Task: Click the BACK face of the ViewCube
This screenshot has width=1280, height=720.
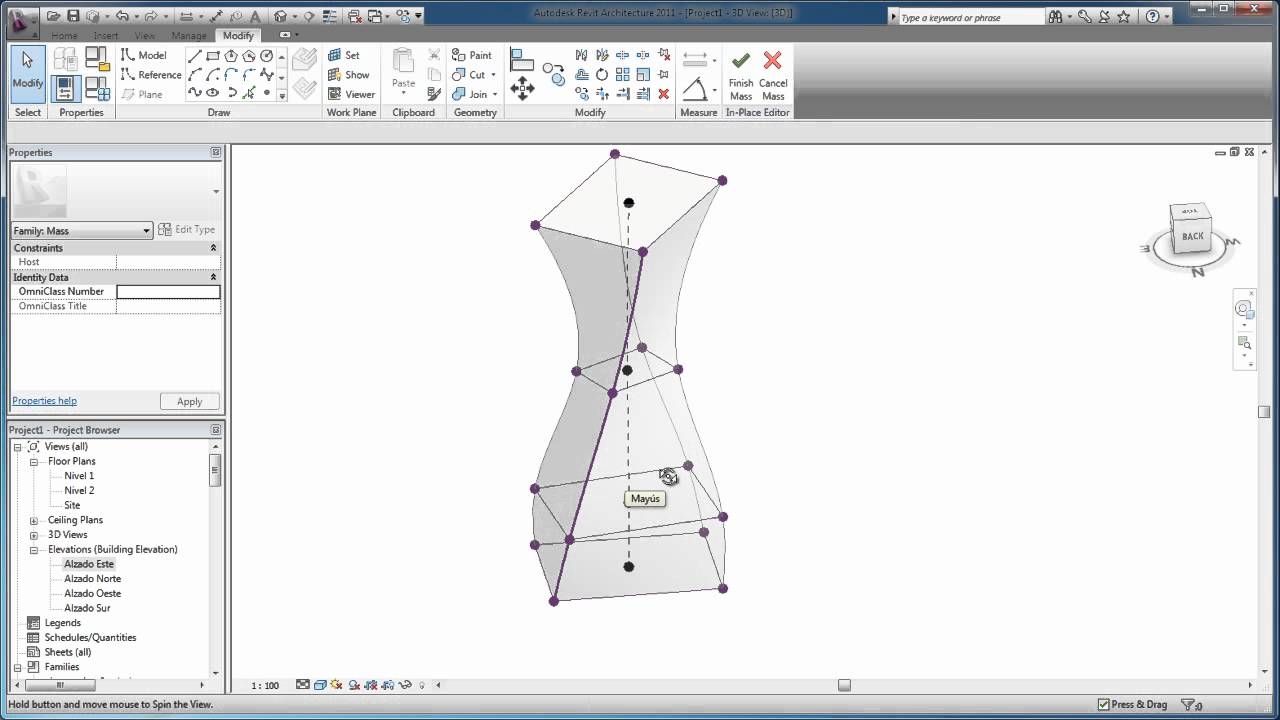Action: 1192,236
